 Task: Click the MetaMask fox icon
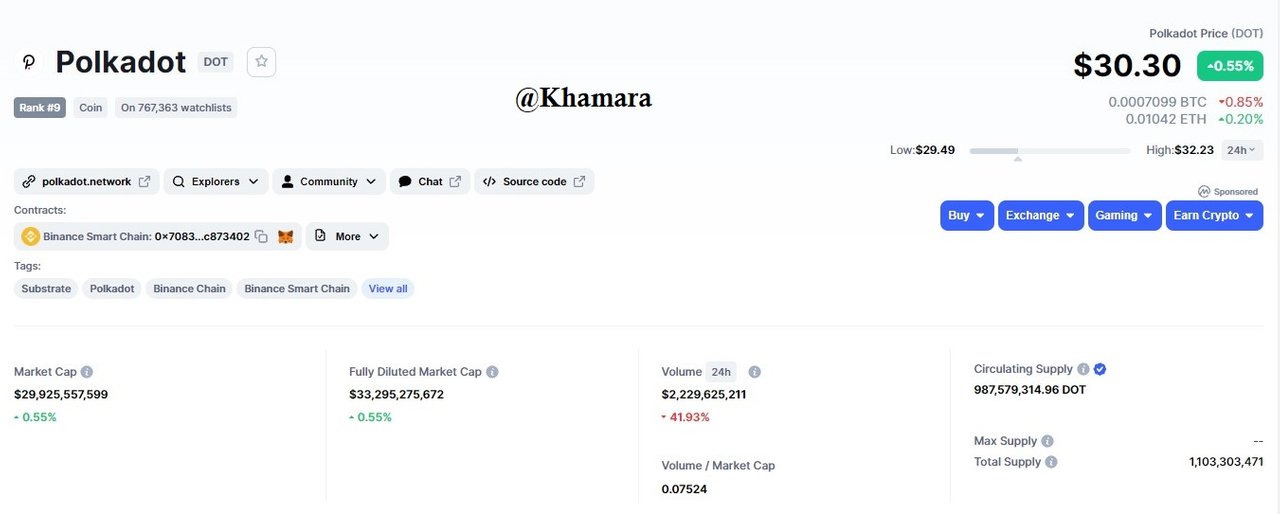(x=286, y=237)
